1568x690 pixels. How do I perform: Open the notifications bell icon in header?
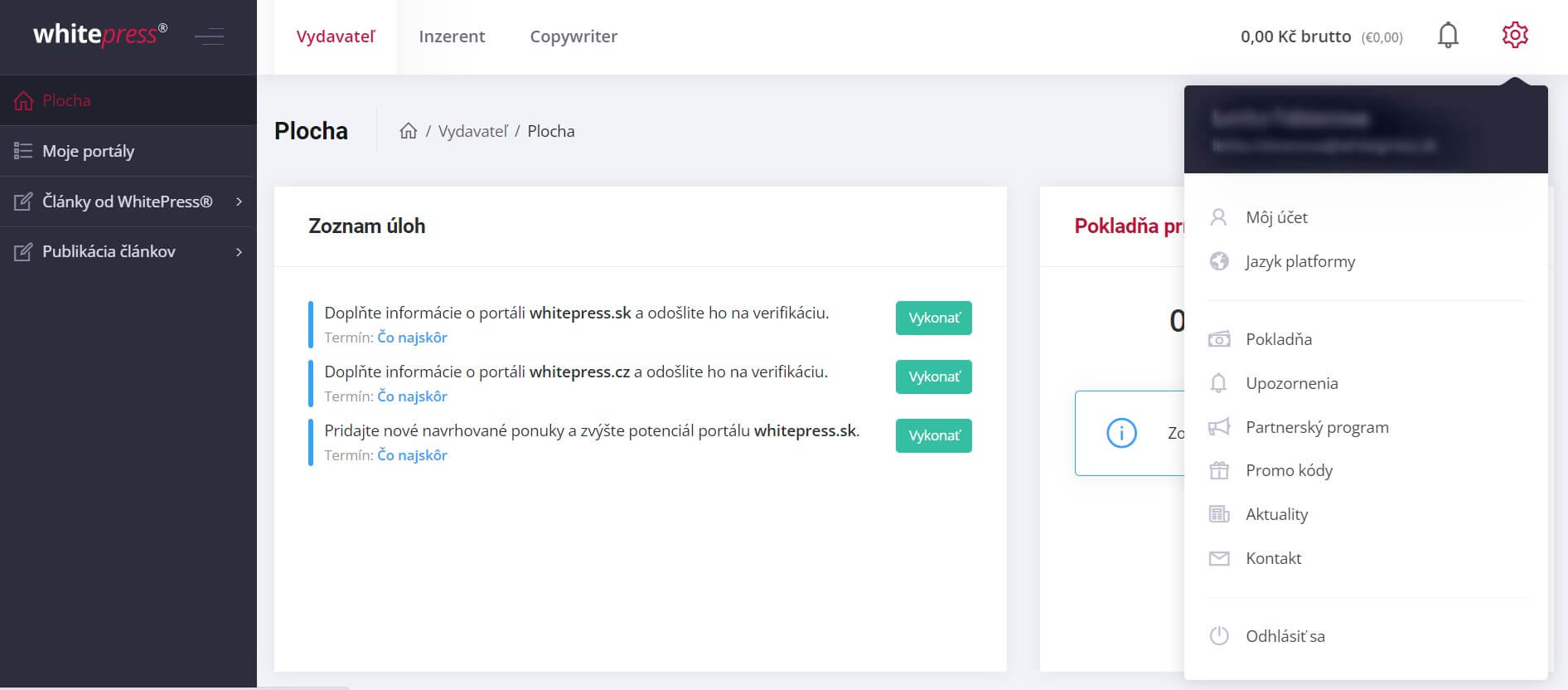pyautogui.click(x=1448, y=36)
